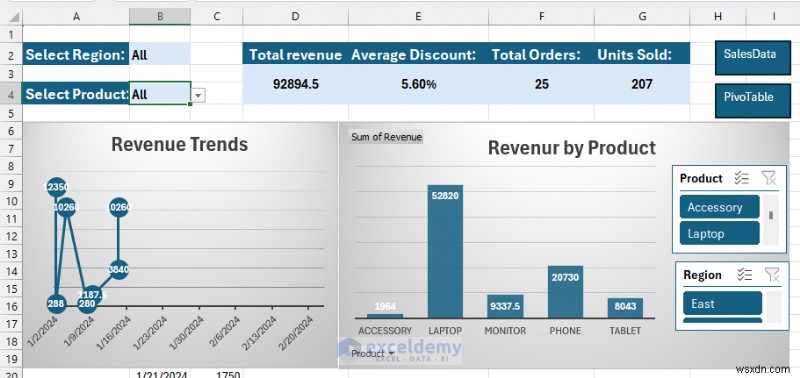This screenshot has height=378, width=800.
Task: Click the Region slicer scrollbar
Action: (x=774, y=307)
